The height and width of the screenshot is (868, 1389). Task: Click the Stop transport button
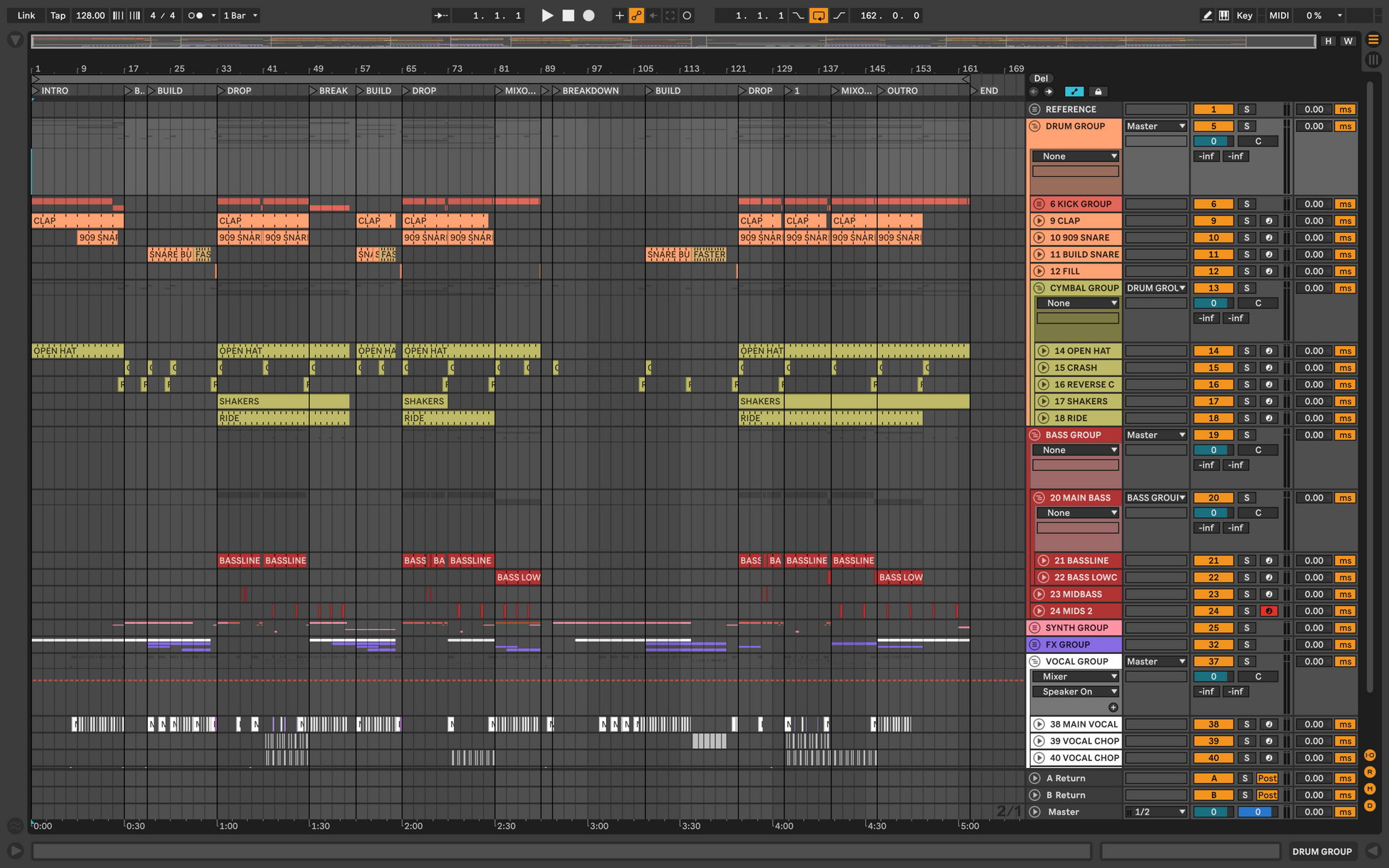(568, 15)
